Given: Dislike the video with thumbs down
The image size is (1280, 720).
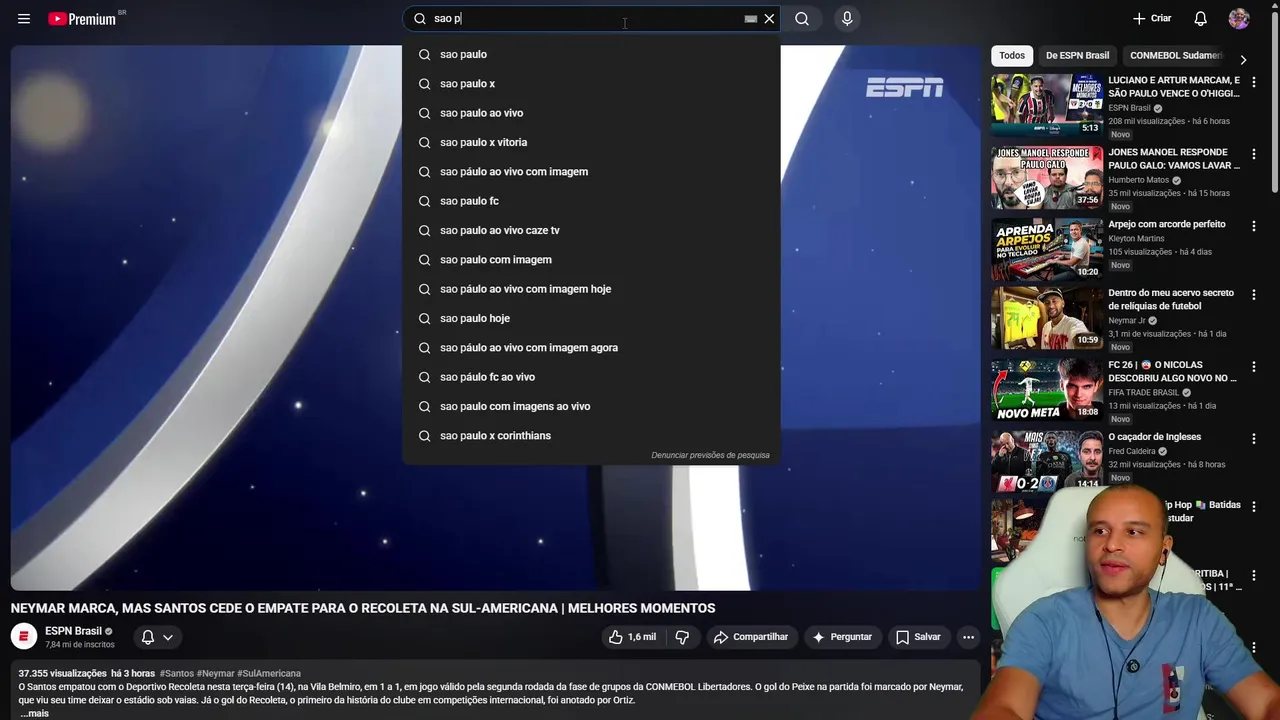Looking at the screenshot, I should (682, 637).
